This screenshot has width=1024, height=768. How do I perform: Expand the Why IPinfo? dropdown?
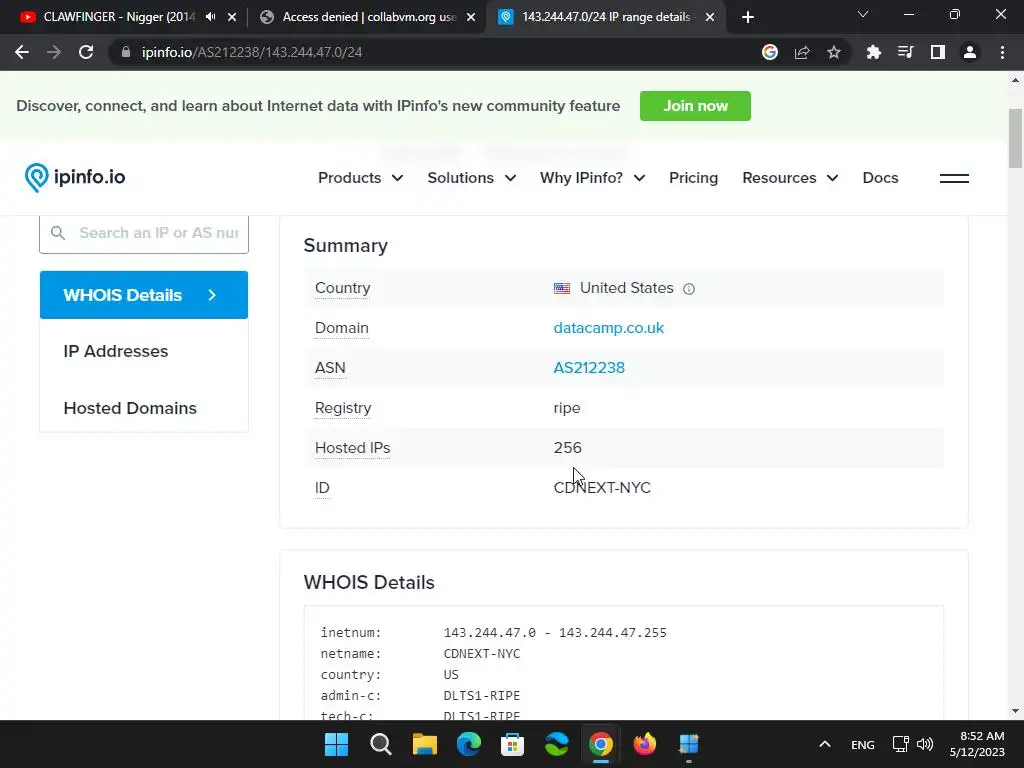tap(592, 178)
